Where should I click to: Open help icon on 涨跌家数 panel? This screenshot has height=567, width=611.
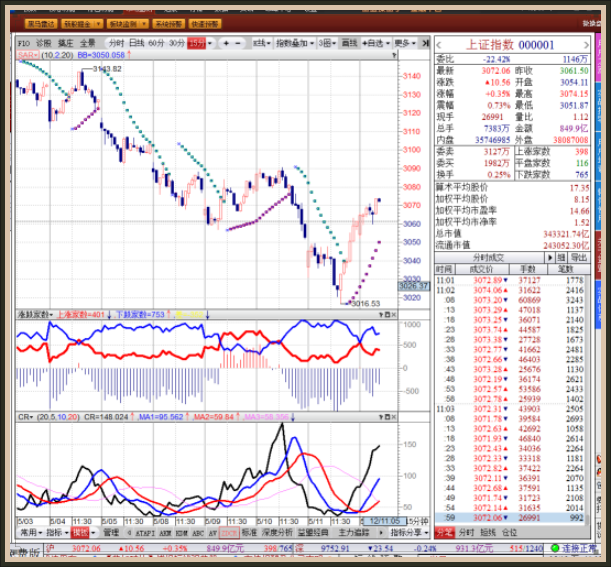click(381, 314)
